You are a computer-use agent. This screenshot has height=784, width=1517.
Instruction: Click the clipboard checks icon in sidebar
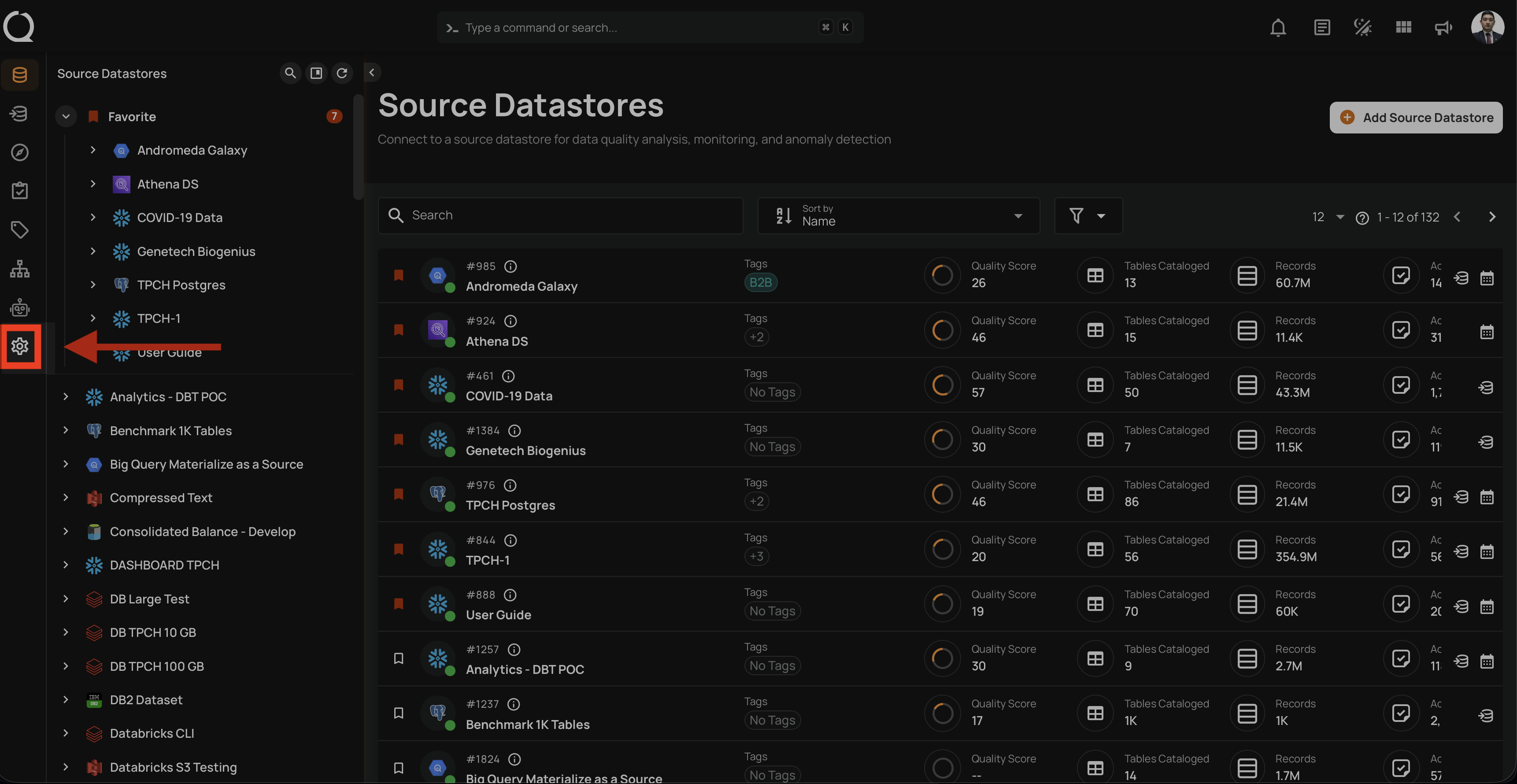pos(19,190)
